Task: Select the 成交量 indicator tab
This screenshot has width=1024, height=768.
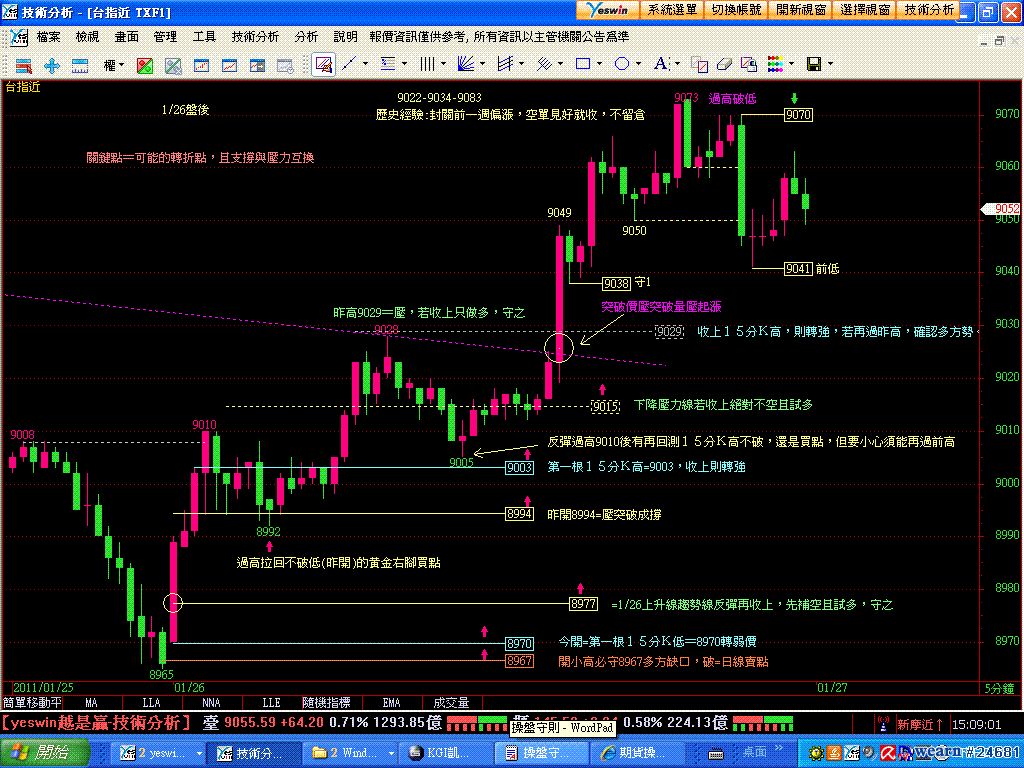Action: (x=451, y=703)
